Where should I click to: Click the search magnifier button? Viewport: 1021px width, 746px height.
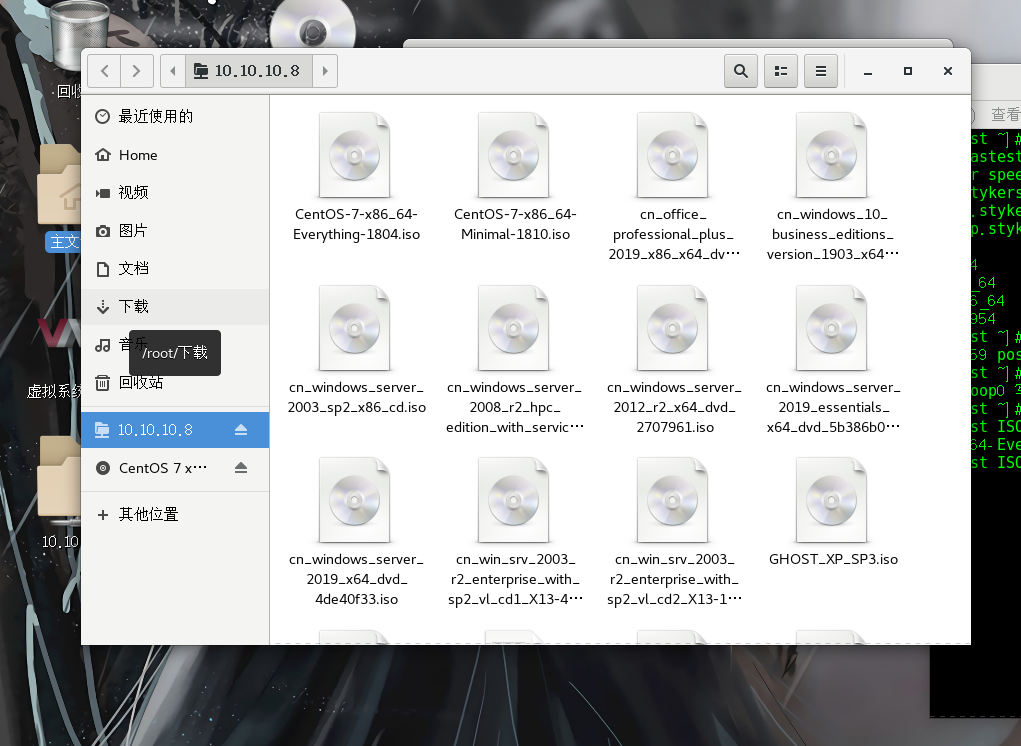[740, 71]
